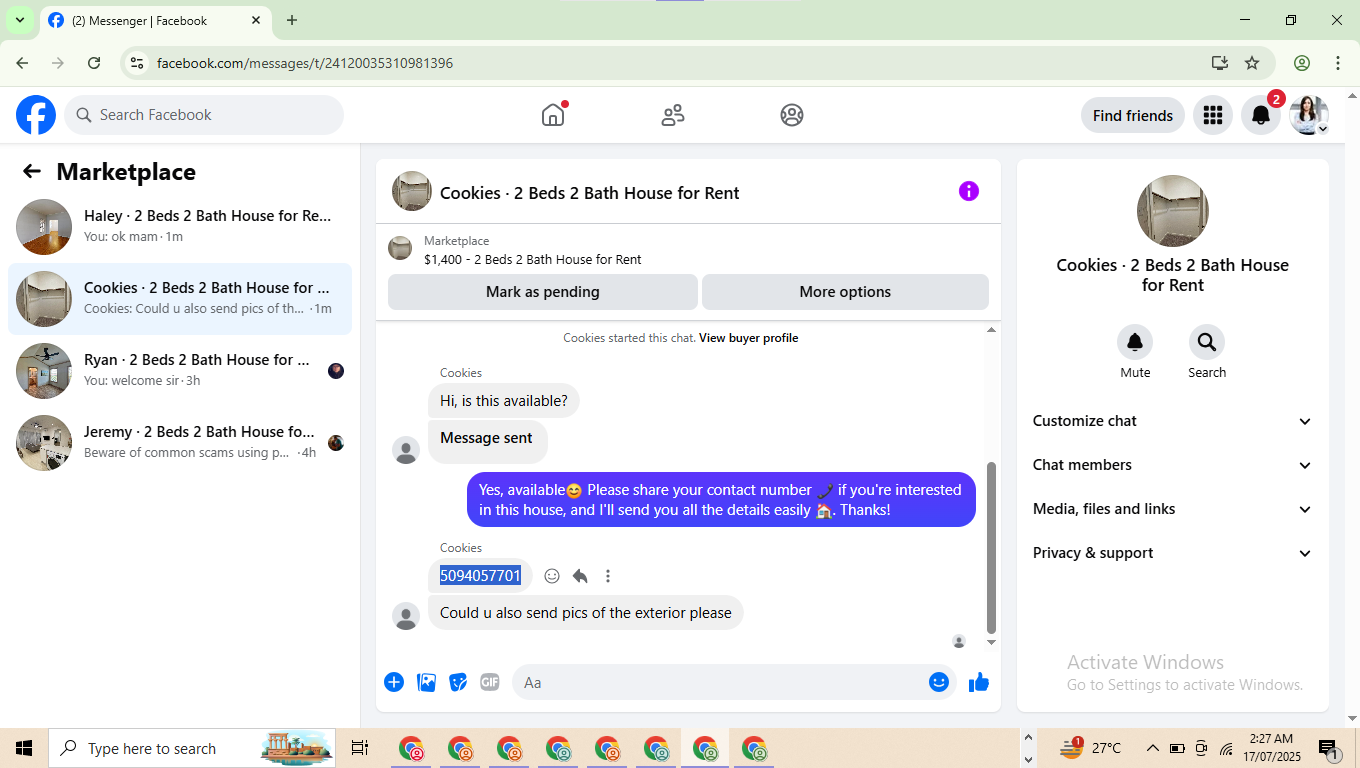Open more options for 5094057701 message
This screenshot has height=768, width=1360.
tap(608, 576)
